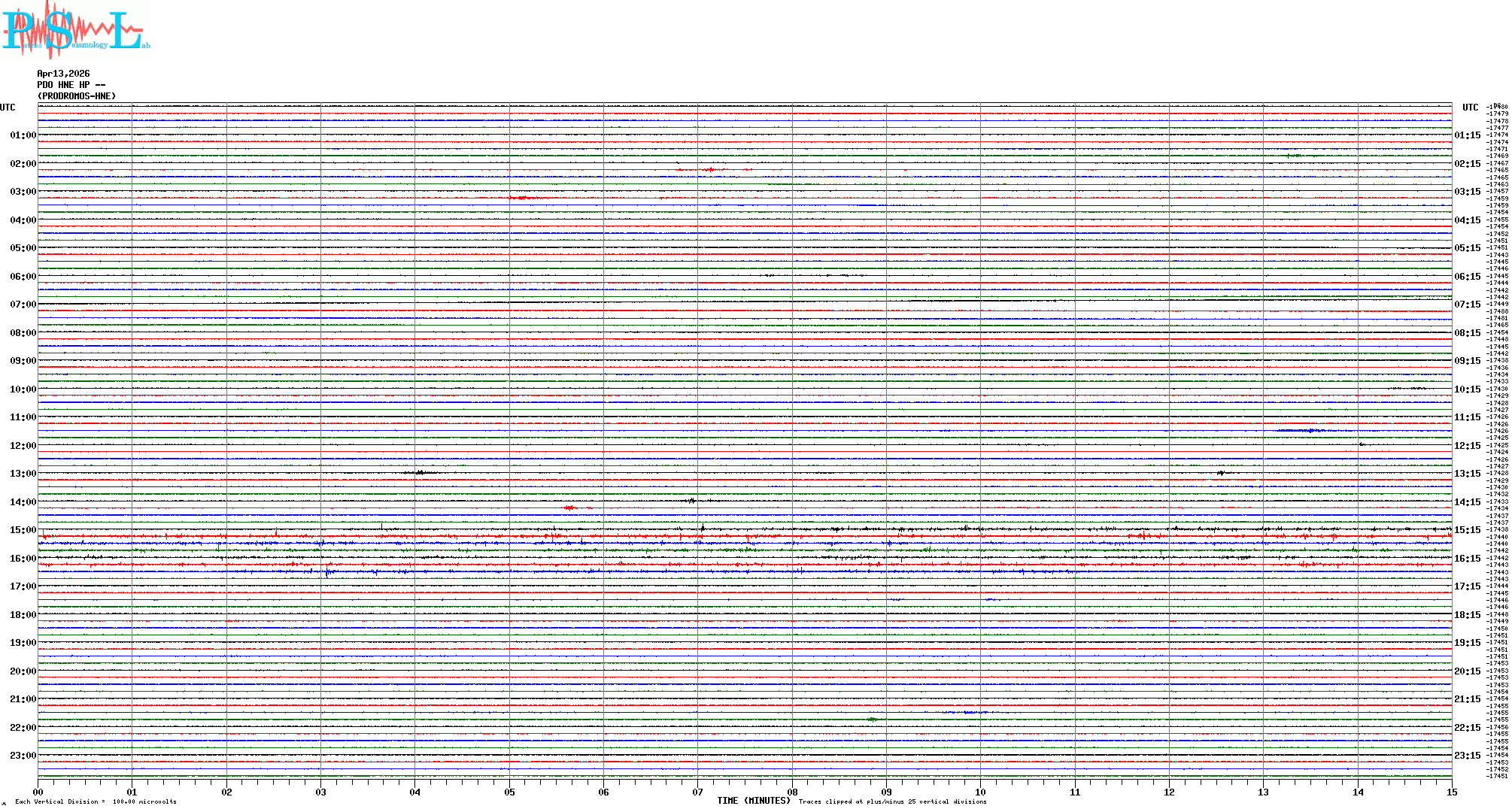Click the PSL Seismology Lab logo
Screen dimensions: 1512x812
pos(75,30)
